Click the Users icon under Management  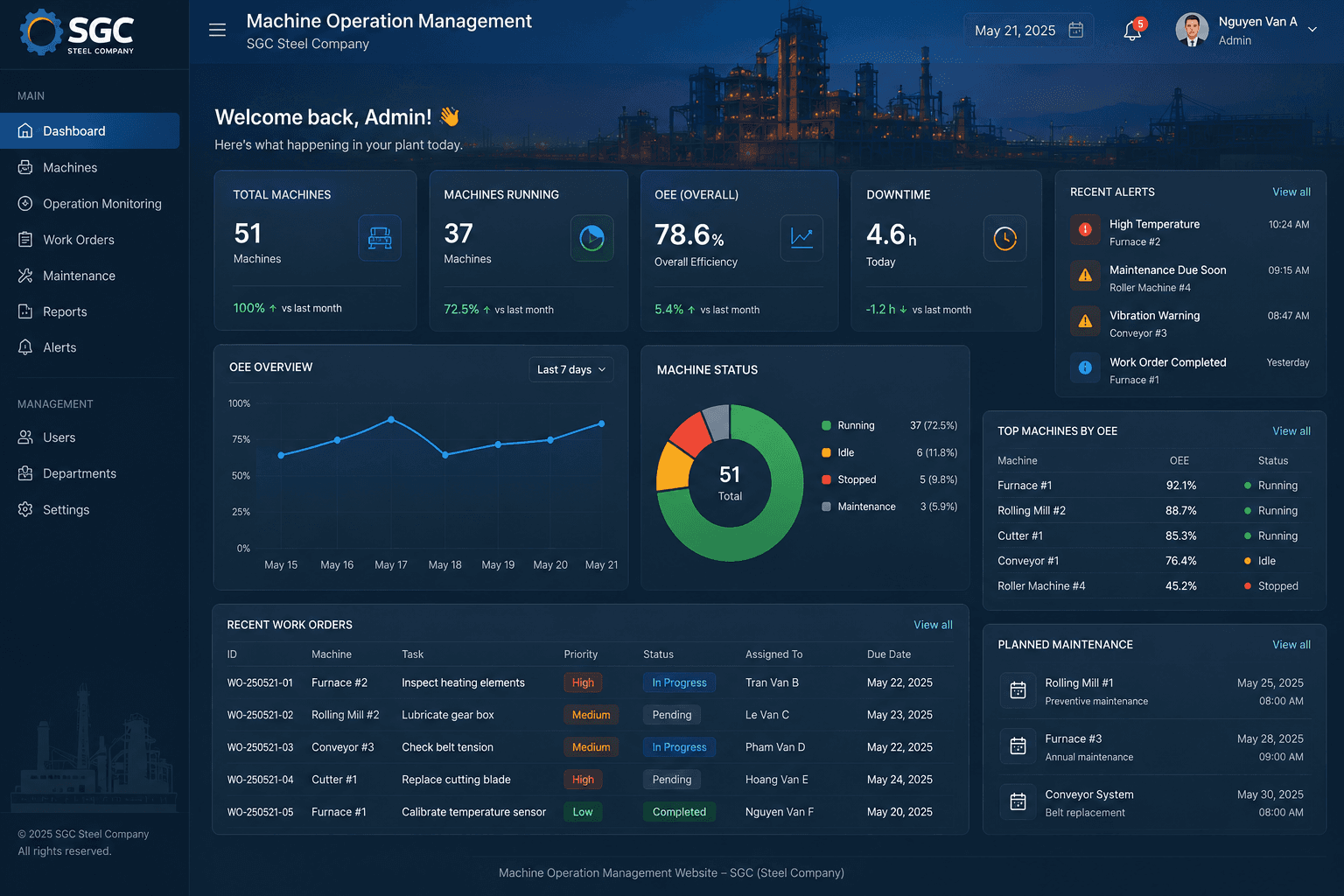(25, 437)
